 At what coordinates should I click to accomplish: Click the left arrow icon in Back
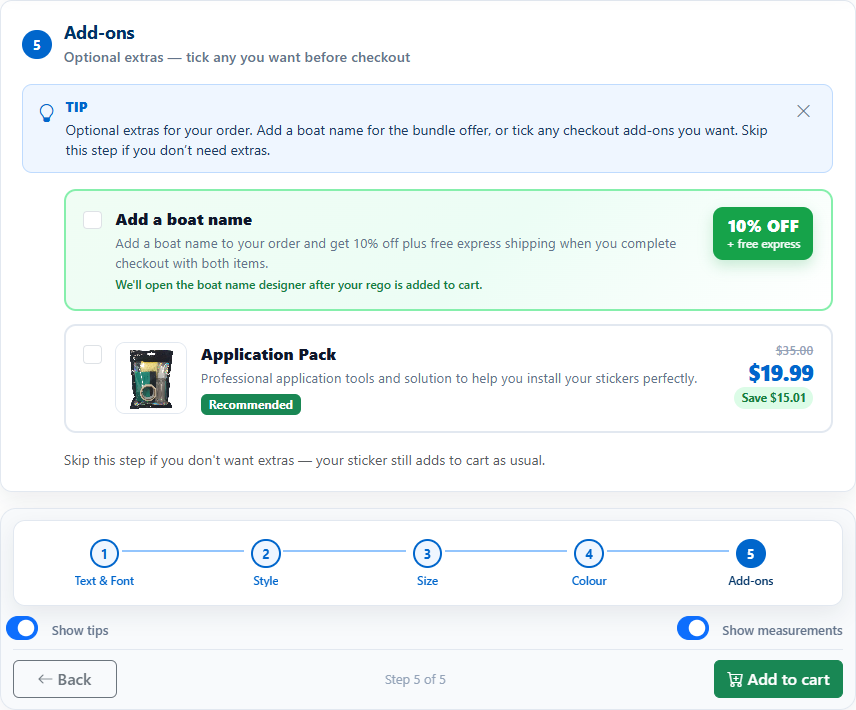(45, 679)
